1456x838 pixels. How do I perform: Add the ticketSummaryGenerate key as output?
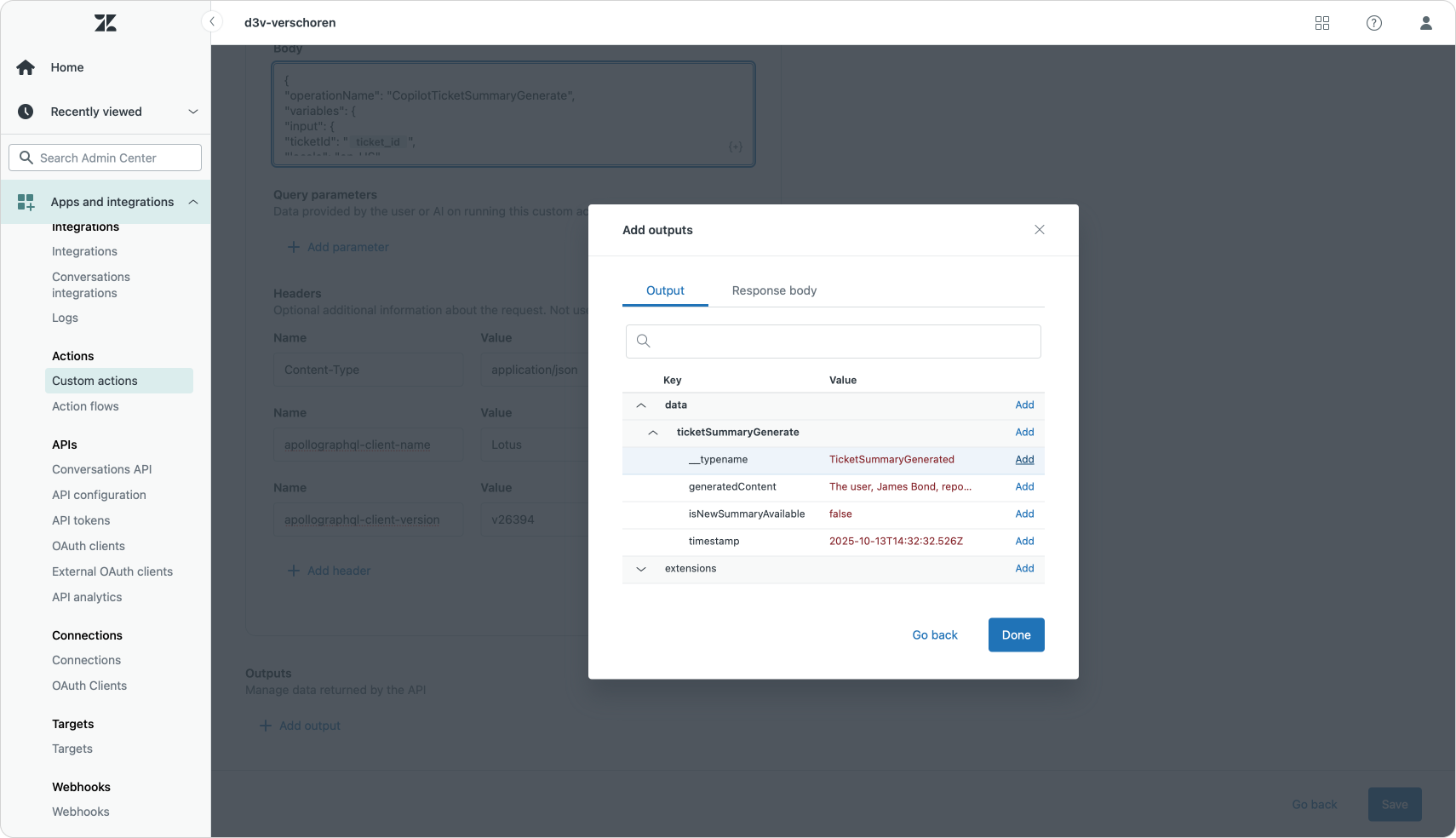(x=1024, y=433)
